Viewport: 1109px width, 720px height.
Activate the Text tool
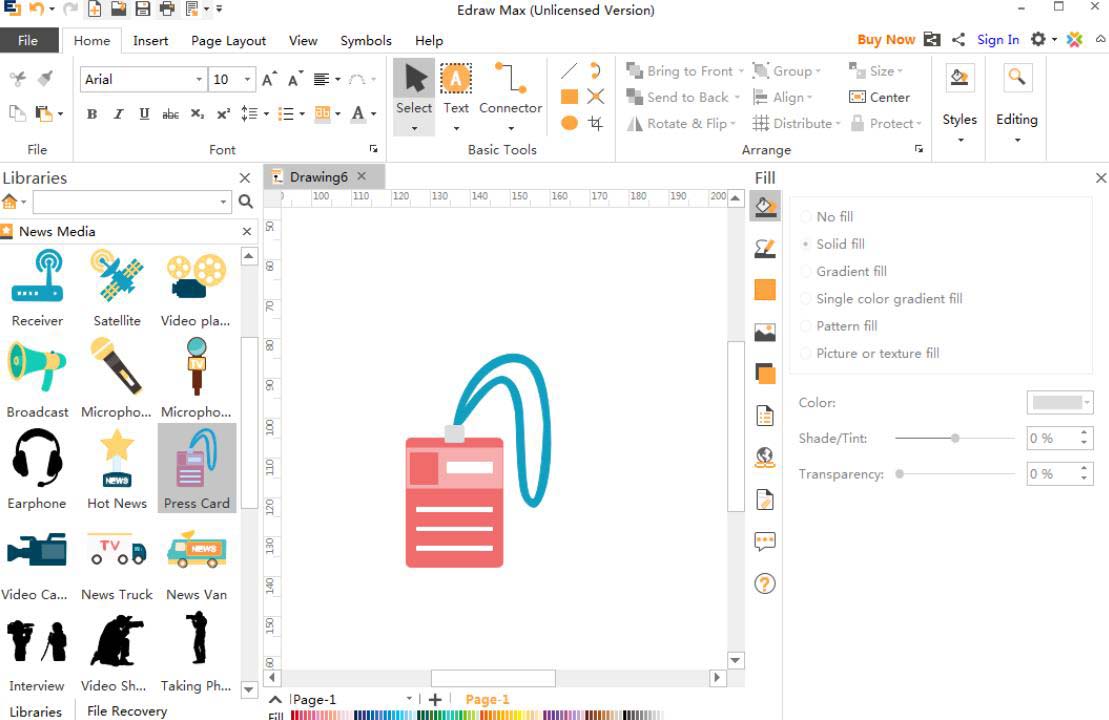tap(456, 97)
